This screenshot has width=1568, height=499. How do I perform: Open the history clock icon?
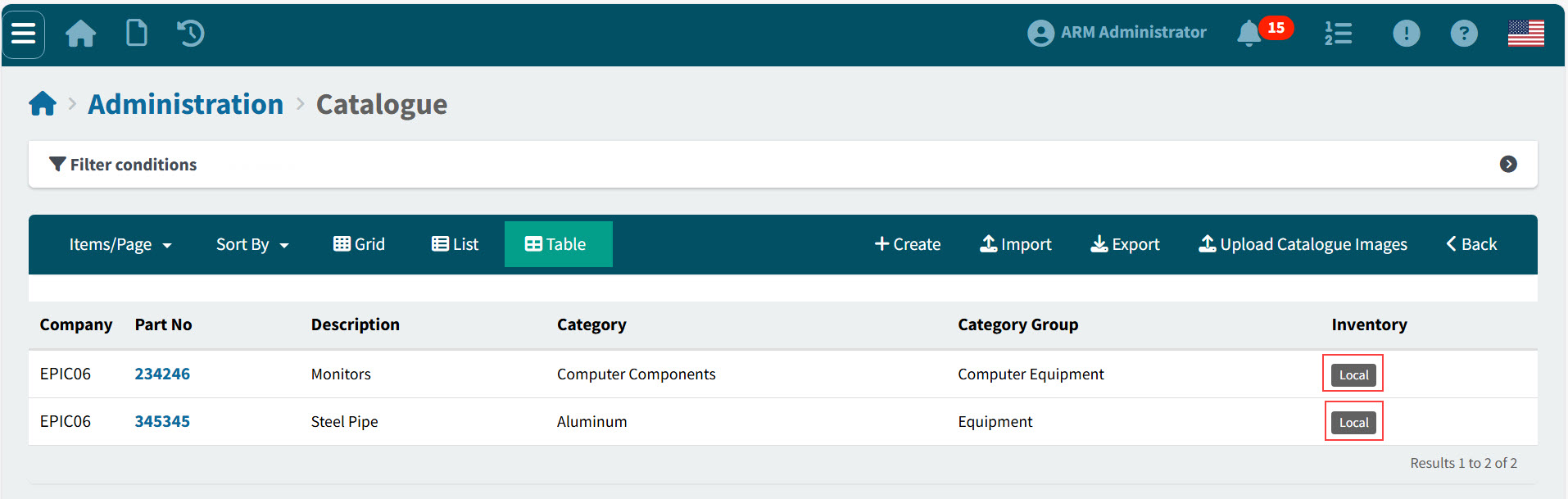pos(191,34)
